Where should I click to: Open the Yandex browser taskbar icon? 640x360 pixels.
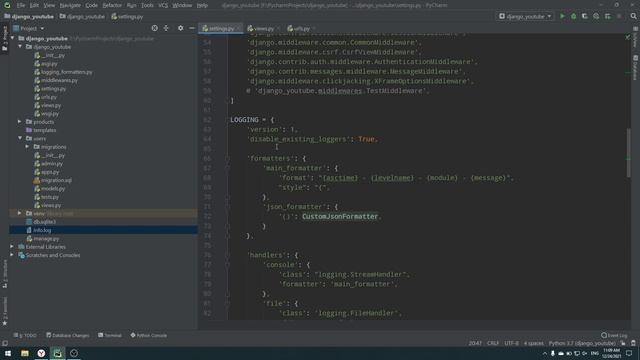[41, 353]
